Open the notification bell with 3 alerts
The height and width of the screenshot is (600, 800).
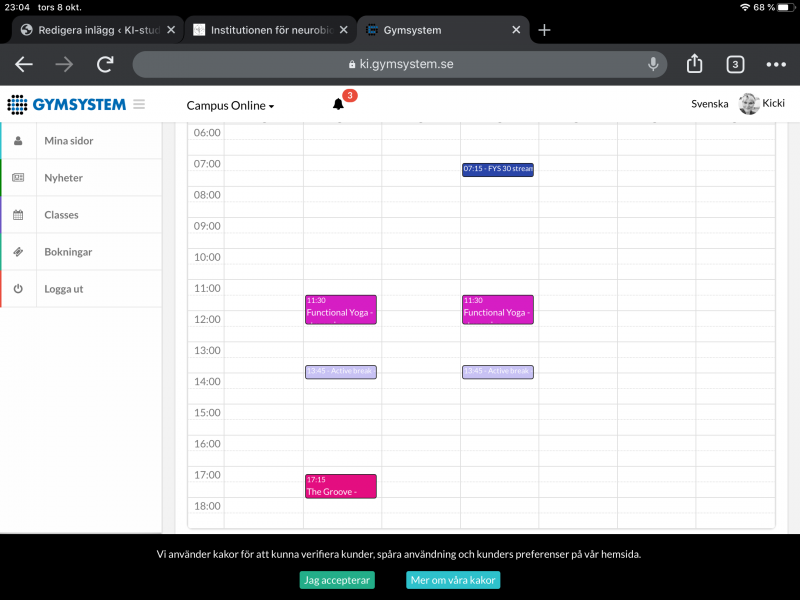339,104
